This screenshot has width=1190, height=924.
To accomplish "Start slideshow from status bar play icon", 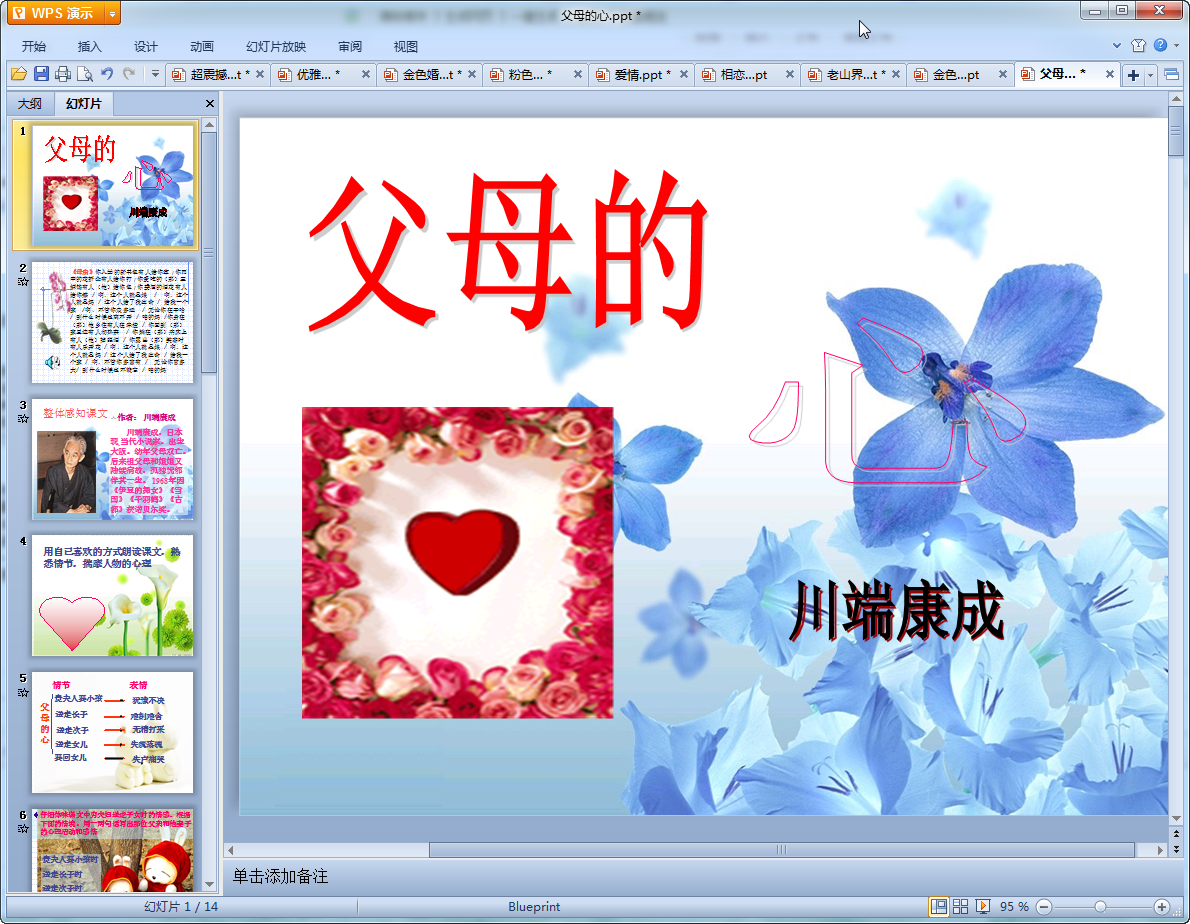I will point(983,907).
